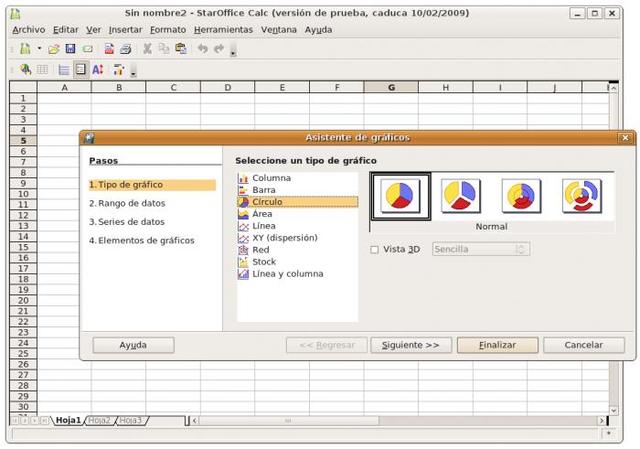Click the Save floppy disk icon

click(x=70, y=49)
